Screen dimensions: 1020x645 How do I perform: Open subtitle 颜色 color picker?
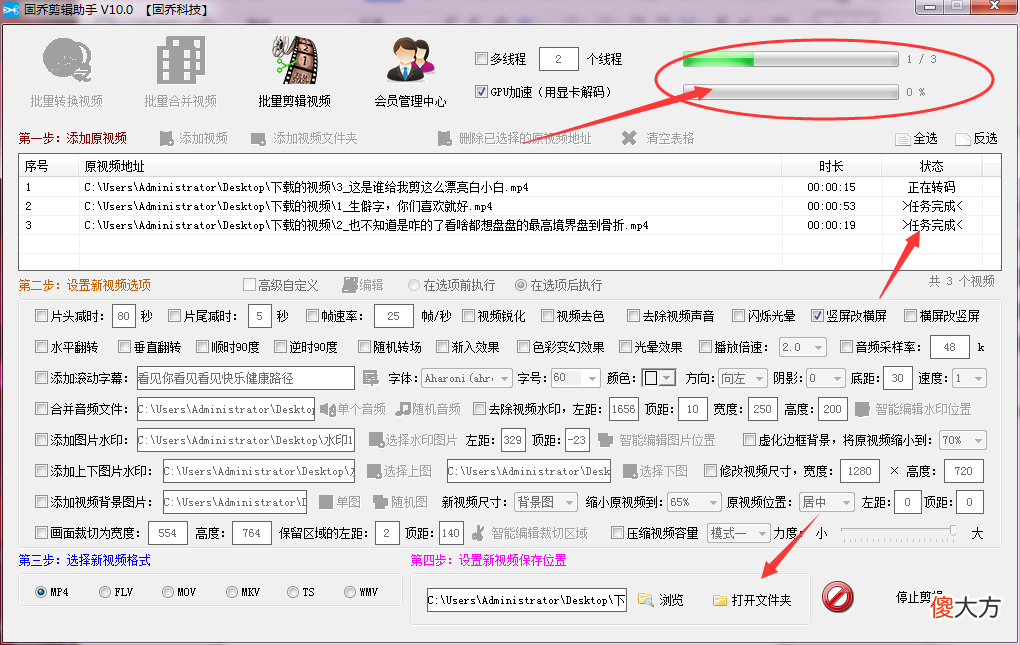(x=659, y=378)
